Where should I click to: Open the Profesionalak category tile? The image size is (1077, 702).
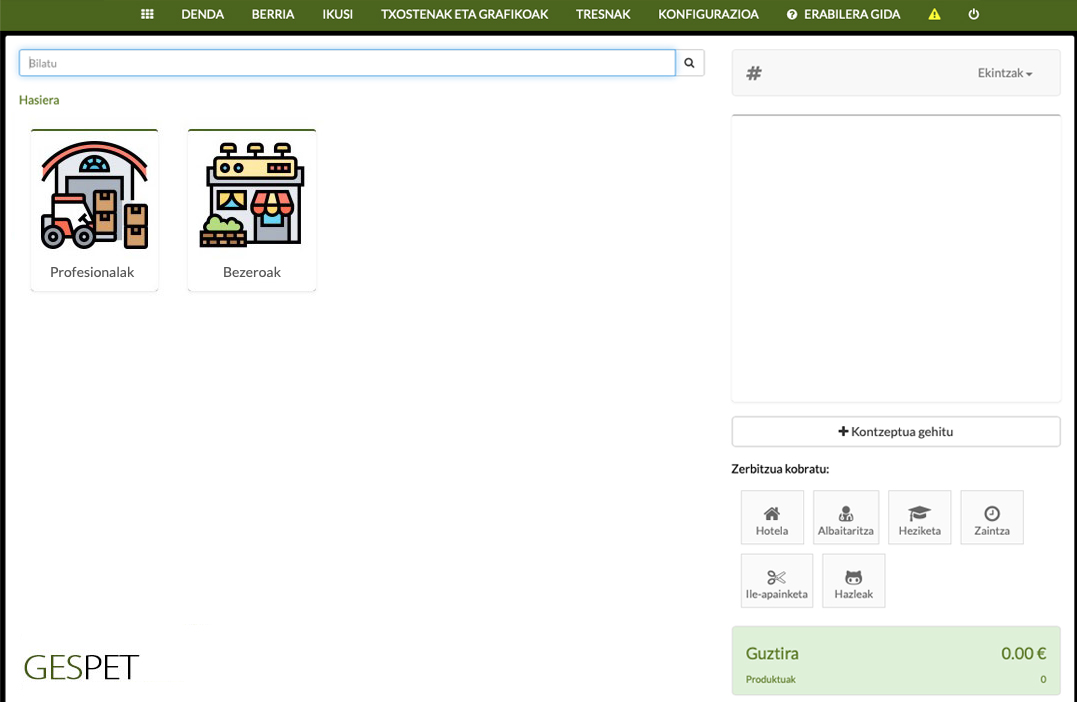coord(94,210)
